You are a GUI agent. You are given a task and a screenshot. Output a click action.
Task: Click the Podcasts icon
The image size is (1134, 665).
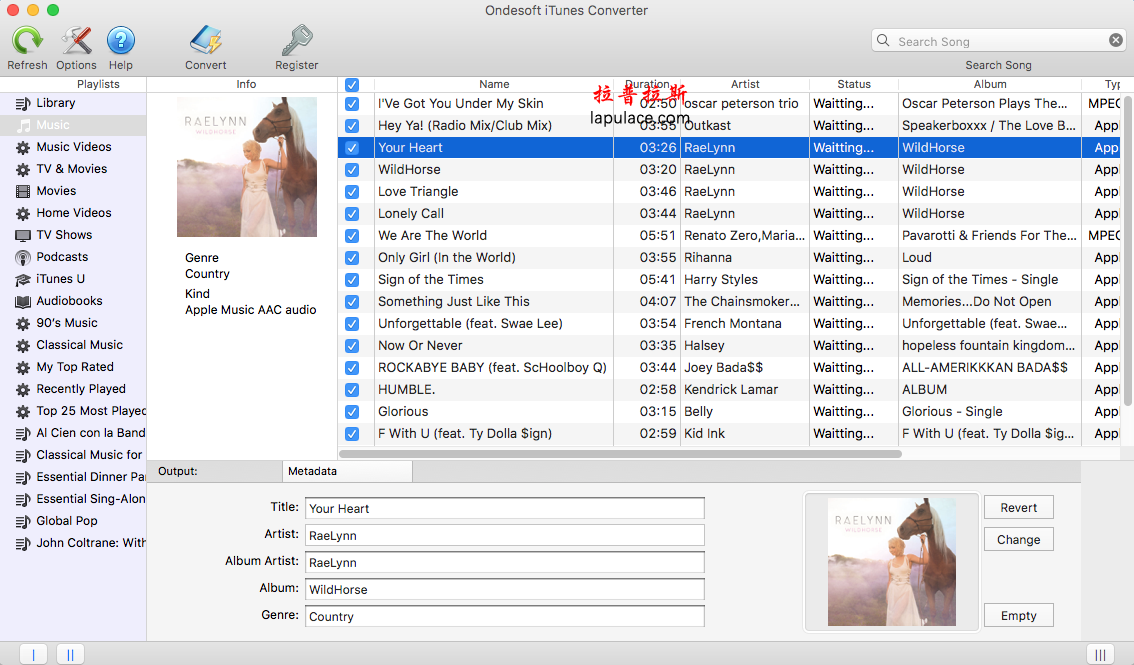click(x=23, y=257)
